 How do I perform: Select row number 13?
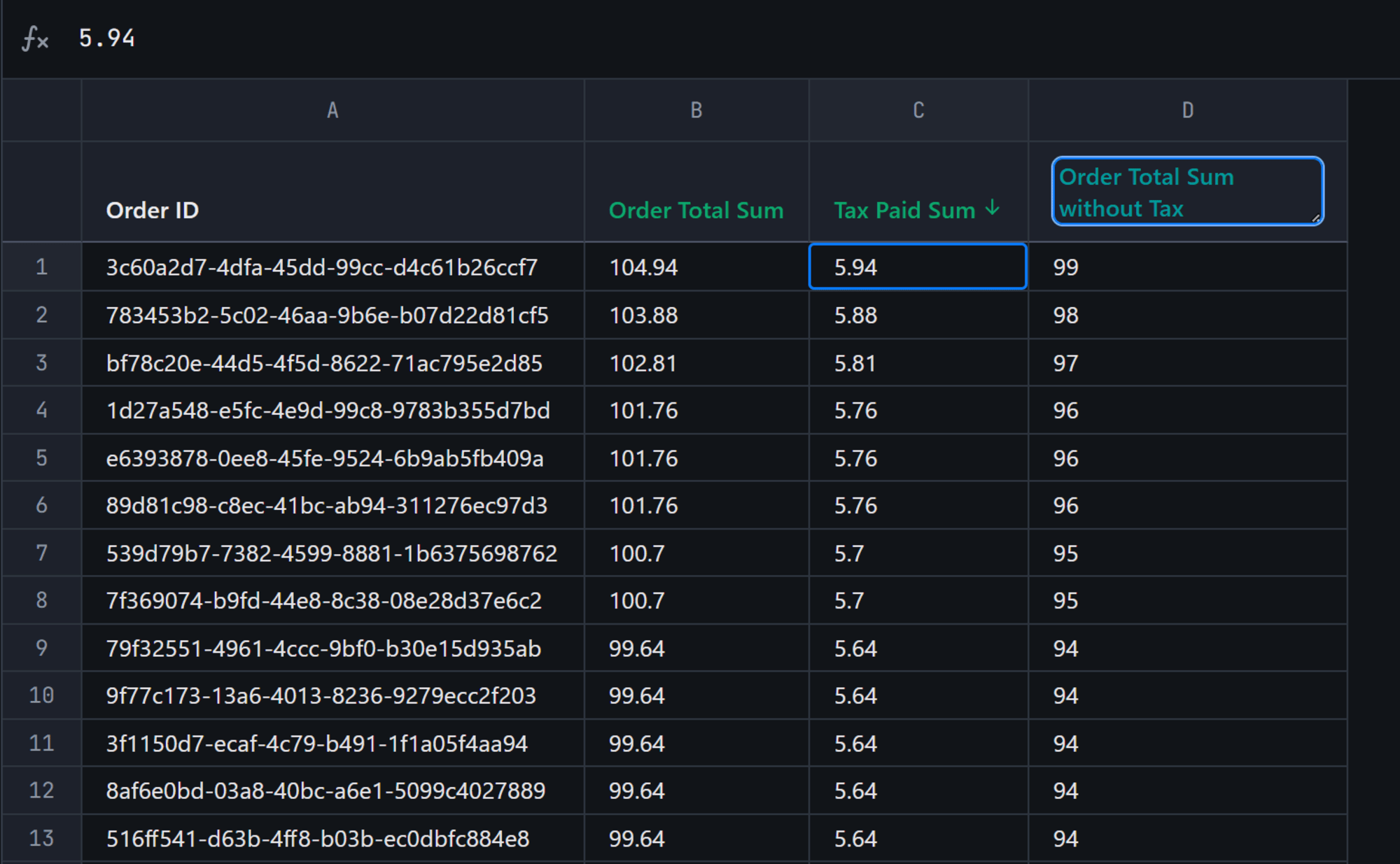(x=41, y=838)
